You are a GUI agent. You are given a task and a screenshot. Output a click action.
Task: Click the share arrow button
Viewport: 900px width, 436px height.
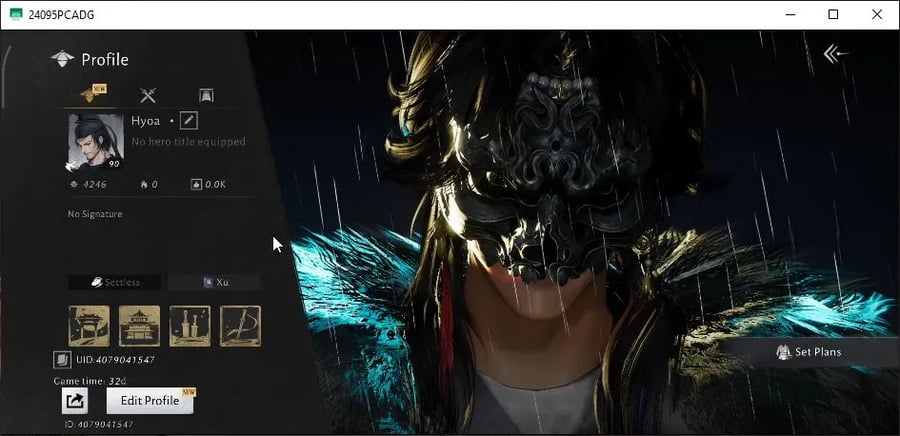[x=74, y=401]
